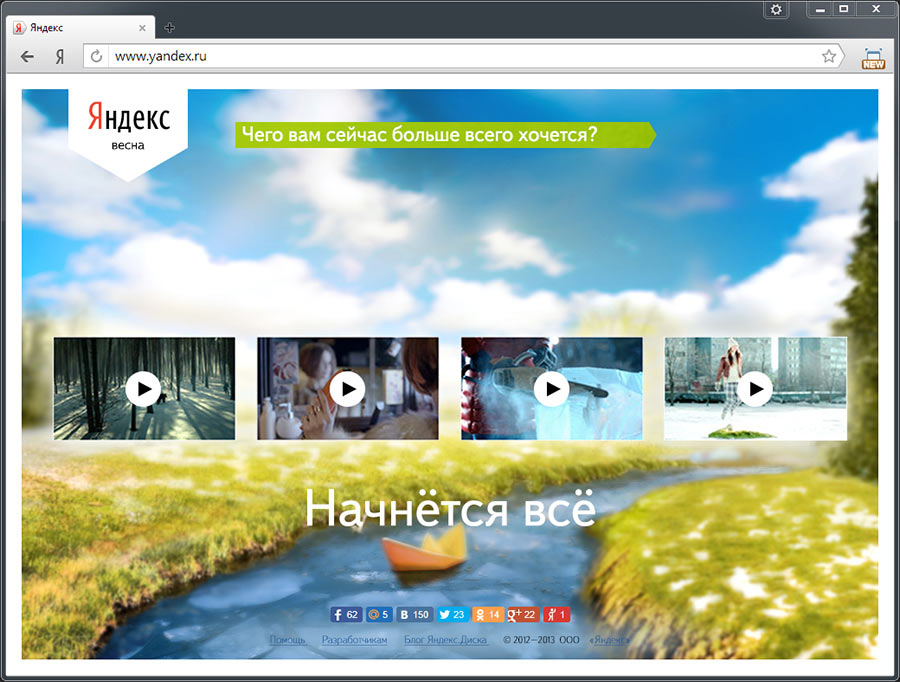Click the Google+ share button
This screenshot has height=682, width=900.
[523, 615]
